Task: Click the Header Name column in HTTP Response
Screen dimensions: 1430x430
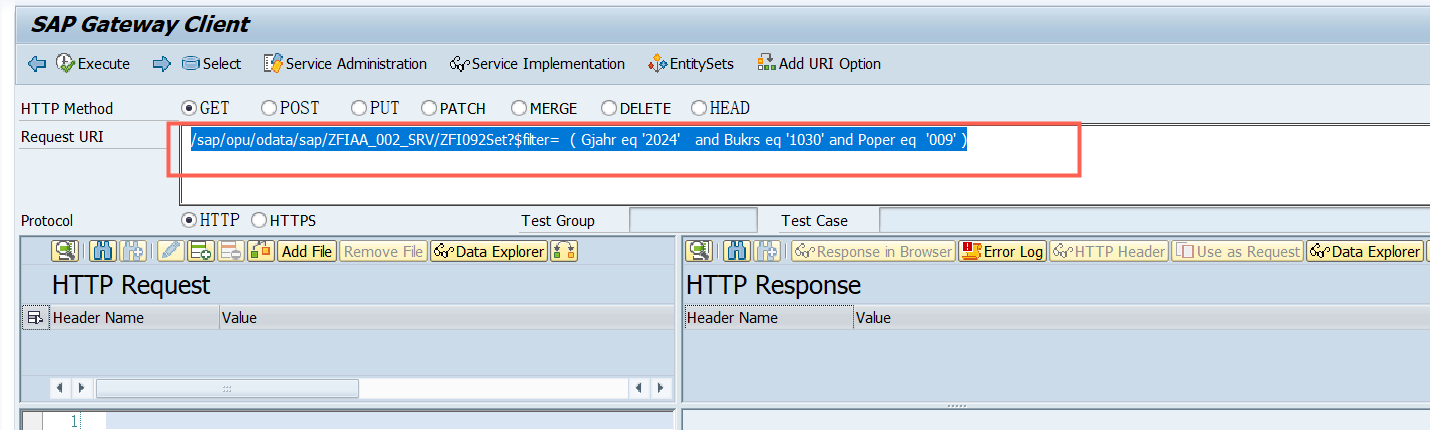Action: coord(768,317)
